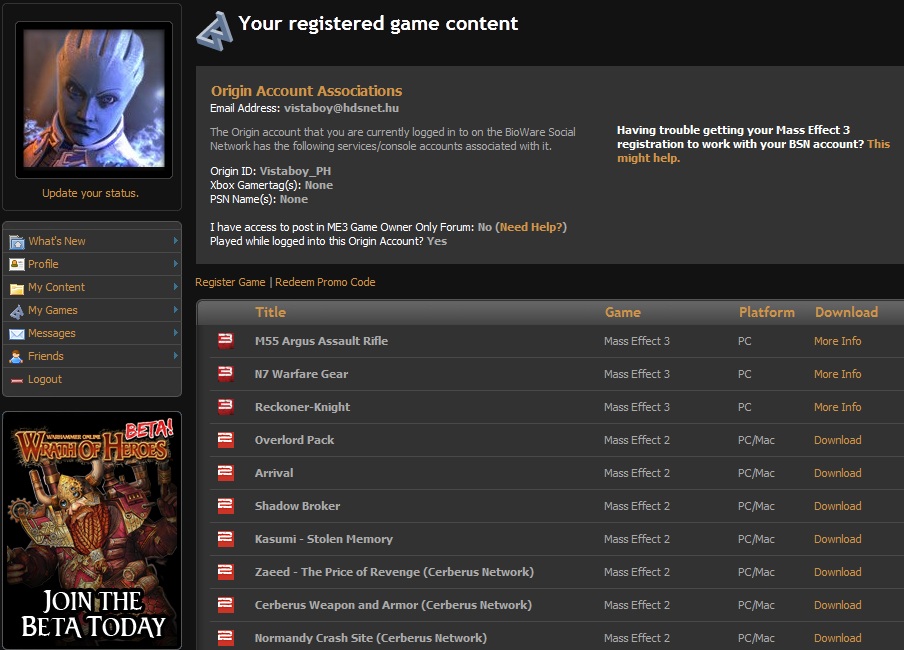Click the Logout red icon
This screenshot has width=904, height=650.
coord(17,380)
